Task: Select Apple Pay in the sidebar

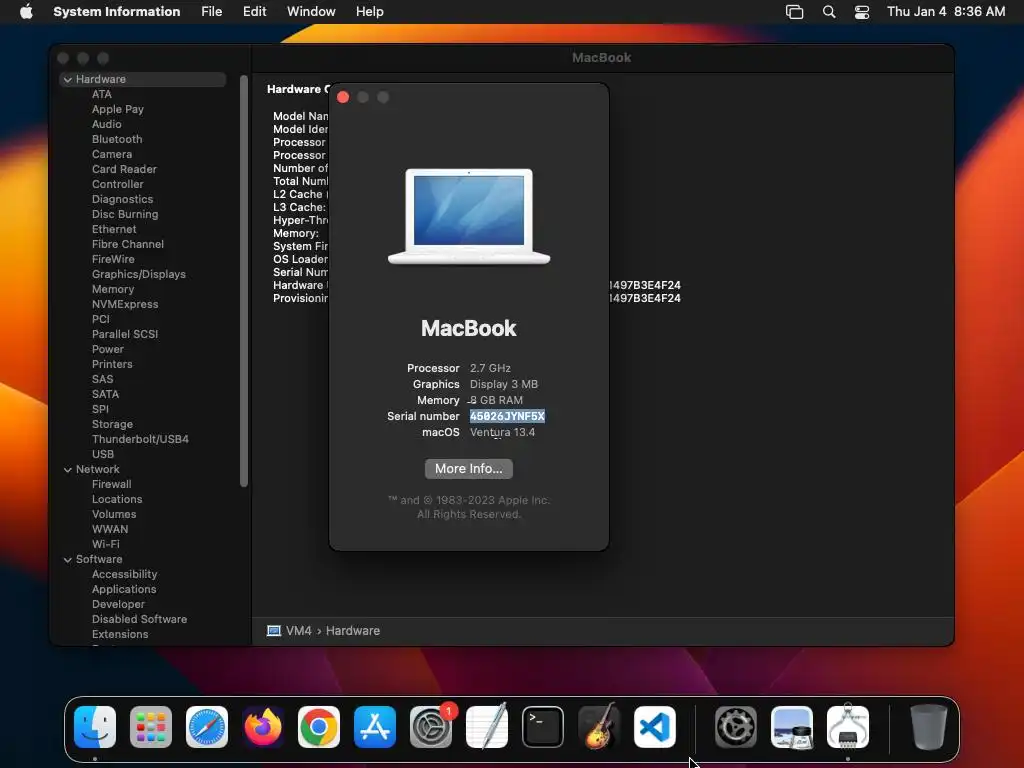Action: (x=118, y=109)
